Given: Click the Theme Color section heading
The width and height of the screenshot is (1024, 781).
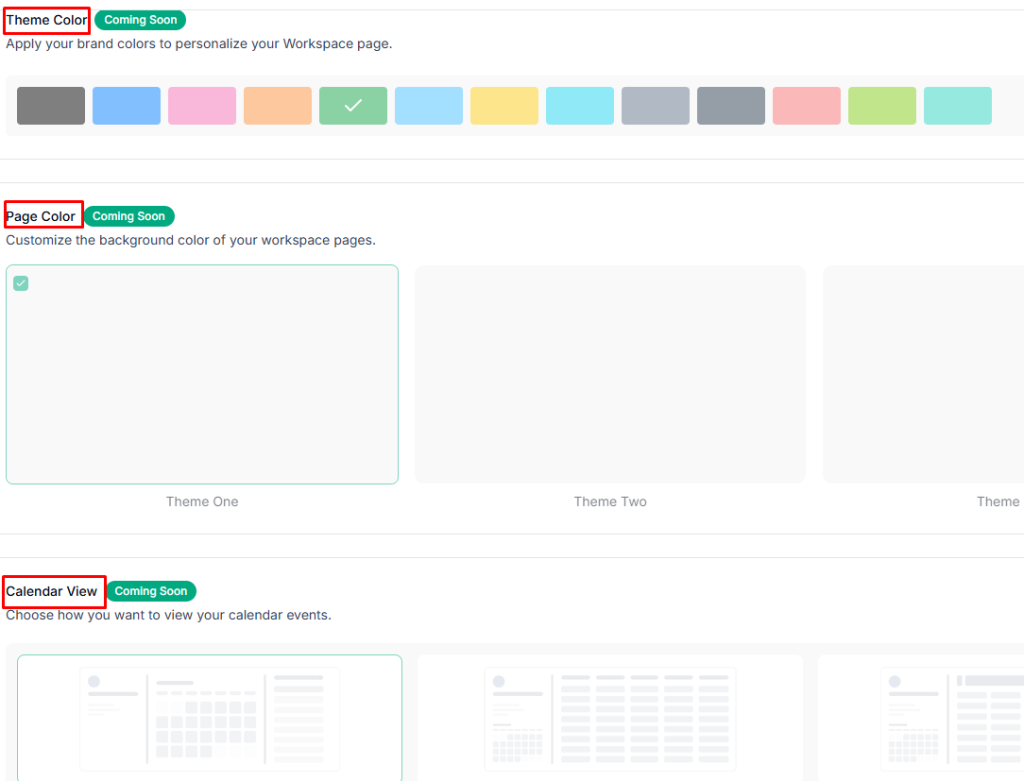Looking at the screenshot, I should tap(46, 19).
